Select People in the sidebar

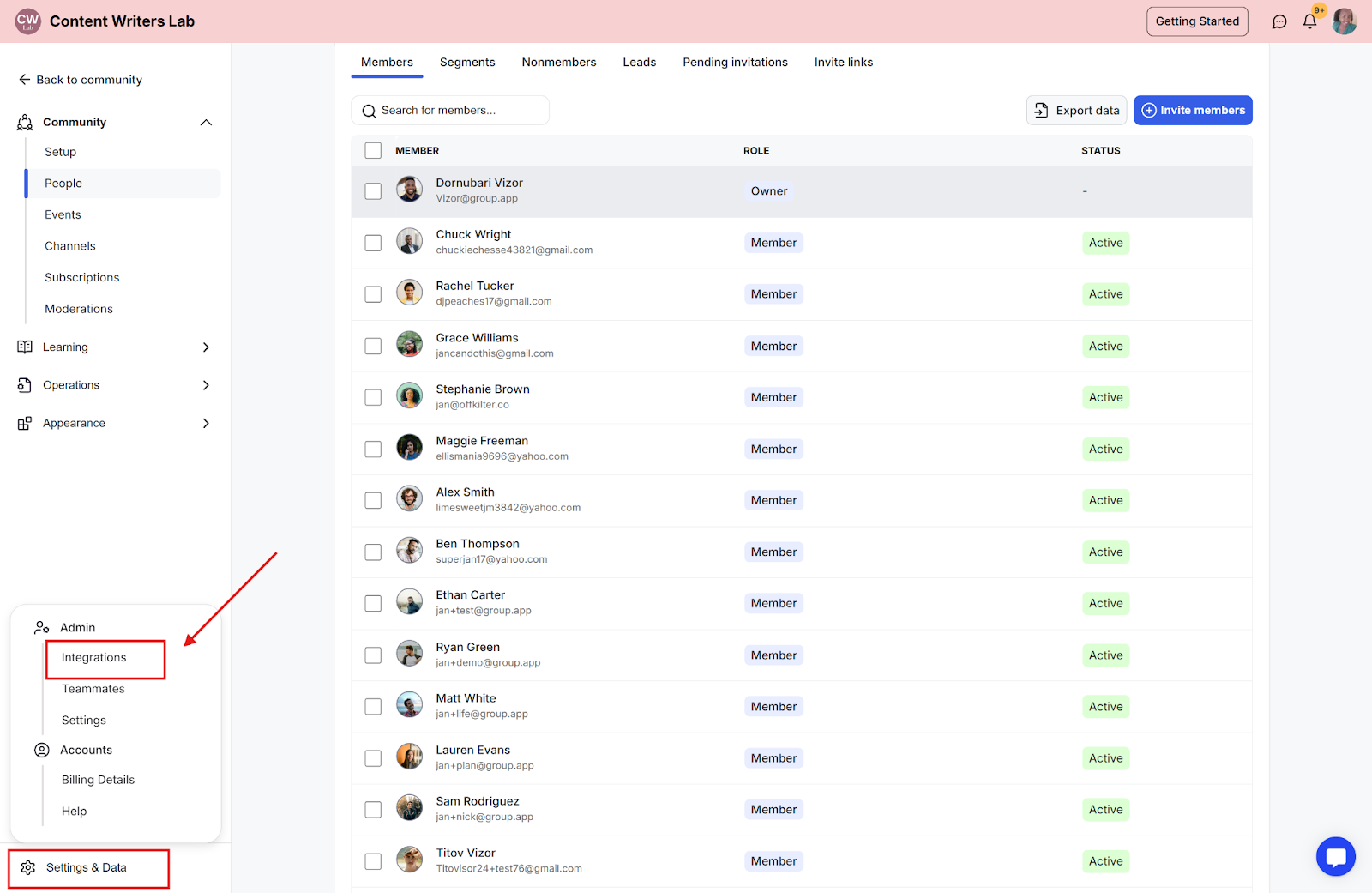(123, 184)
